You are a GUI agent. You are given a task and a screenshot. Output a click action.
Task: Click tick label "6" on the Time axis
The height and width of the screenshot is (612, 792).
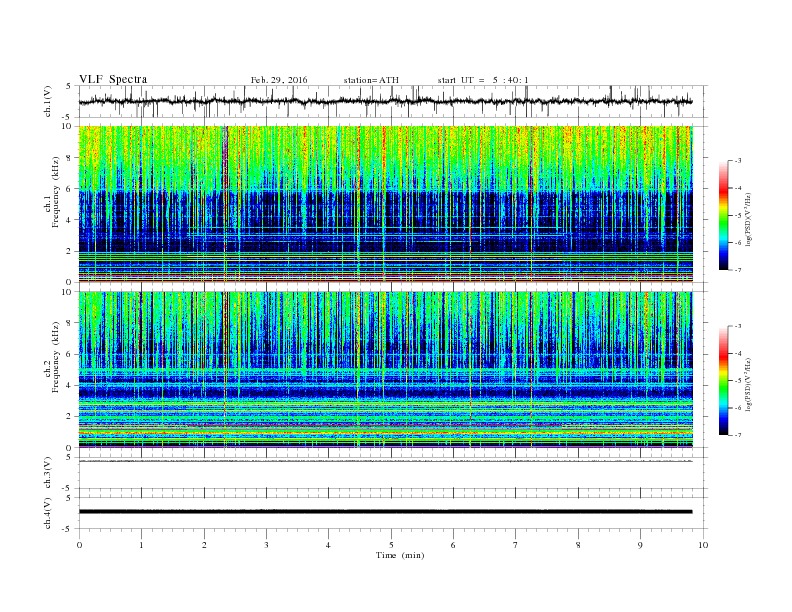pos(453,545)
